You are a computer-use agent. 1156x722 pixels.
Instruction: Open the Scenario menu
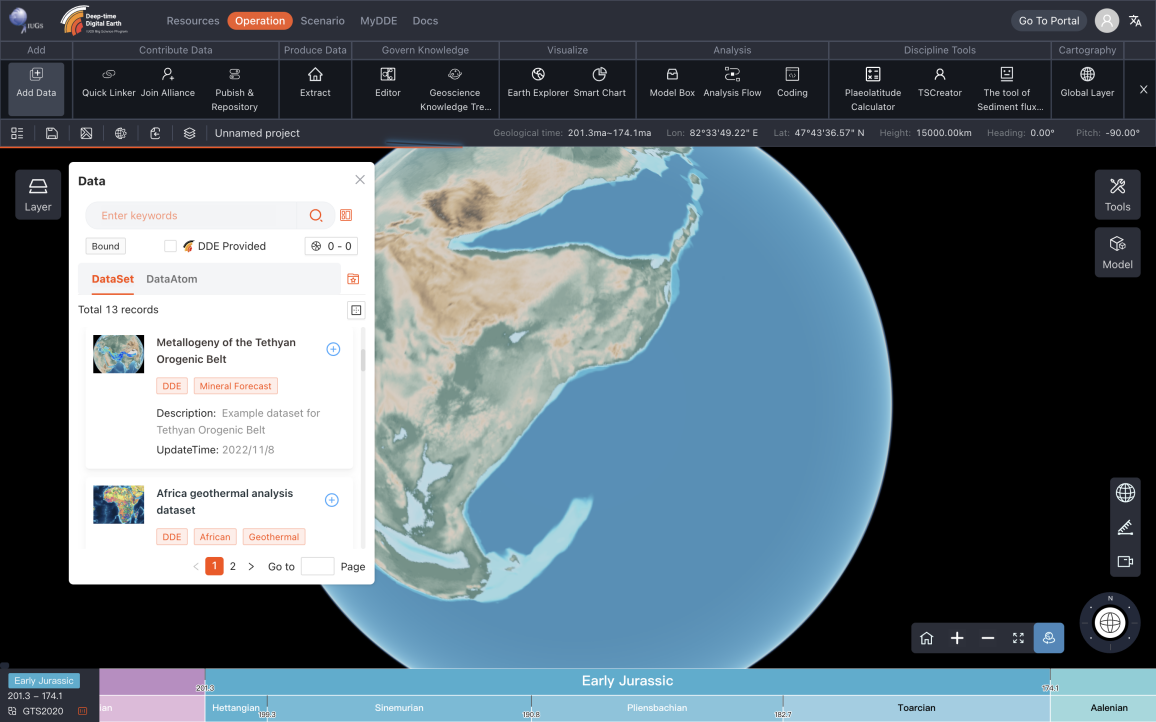click(x=322, y=21)
